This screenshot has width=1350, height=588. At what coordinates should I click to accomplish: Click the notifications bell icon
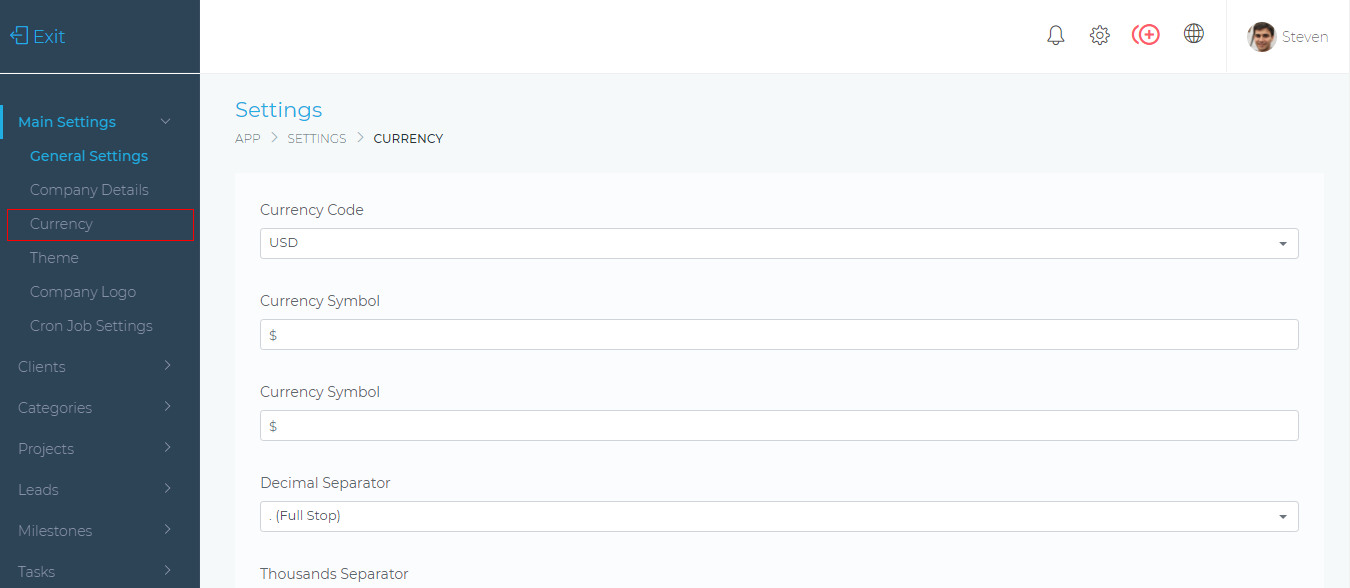coord(1055,36)
